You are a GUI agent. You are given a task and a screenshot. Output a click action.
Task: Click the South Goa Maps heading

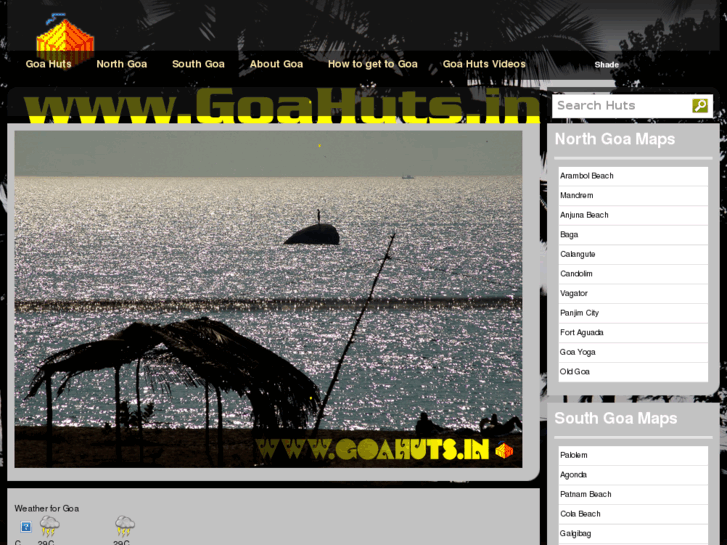tap(616, 418)
